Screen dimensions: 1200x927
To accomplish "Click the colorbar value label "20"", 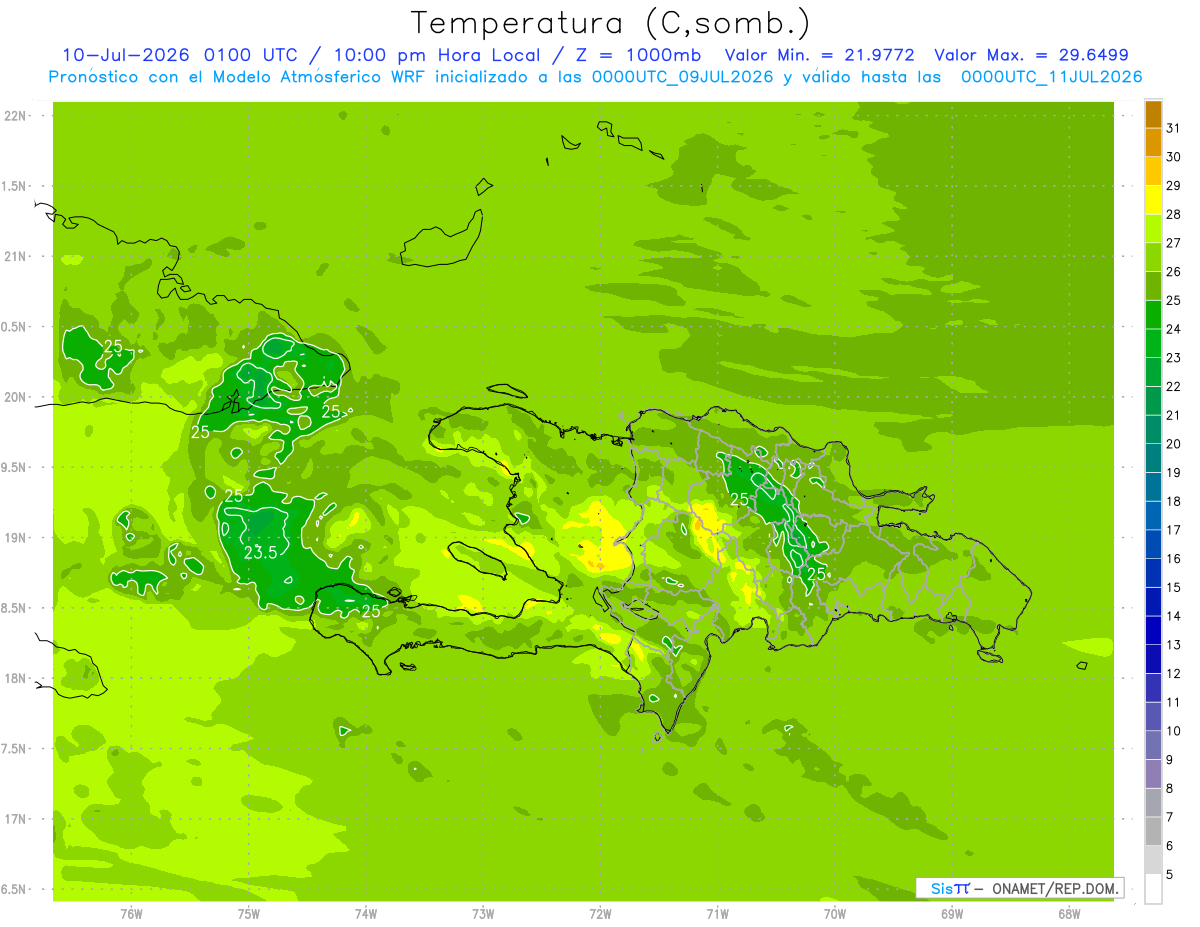I will point(1173,444).
